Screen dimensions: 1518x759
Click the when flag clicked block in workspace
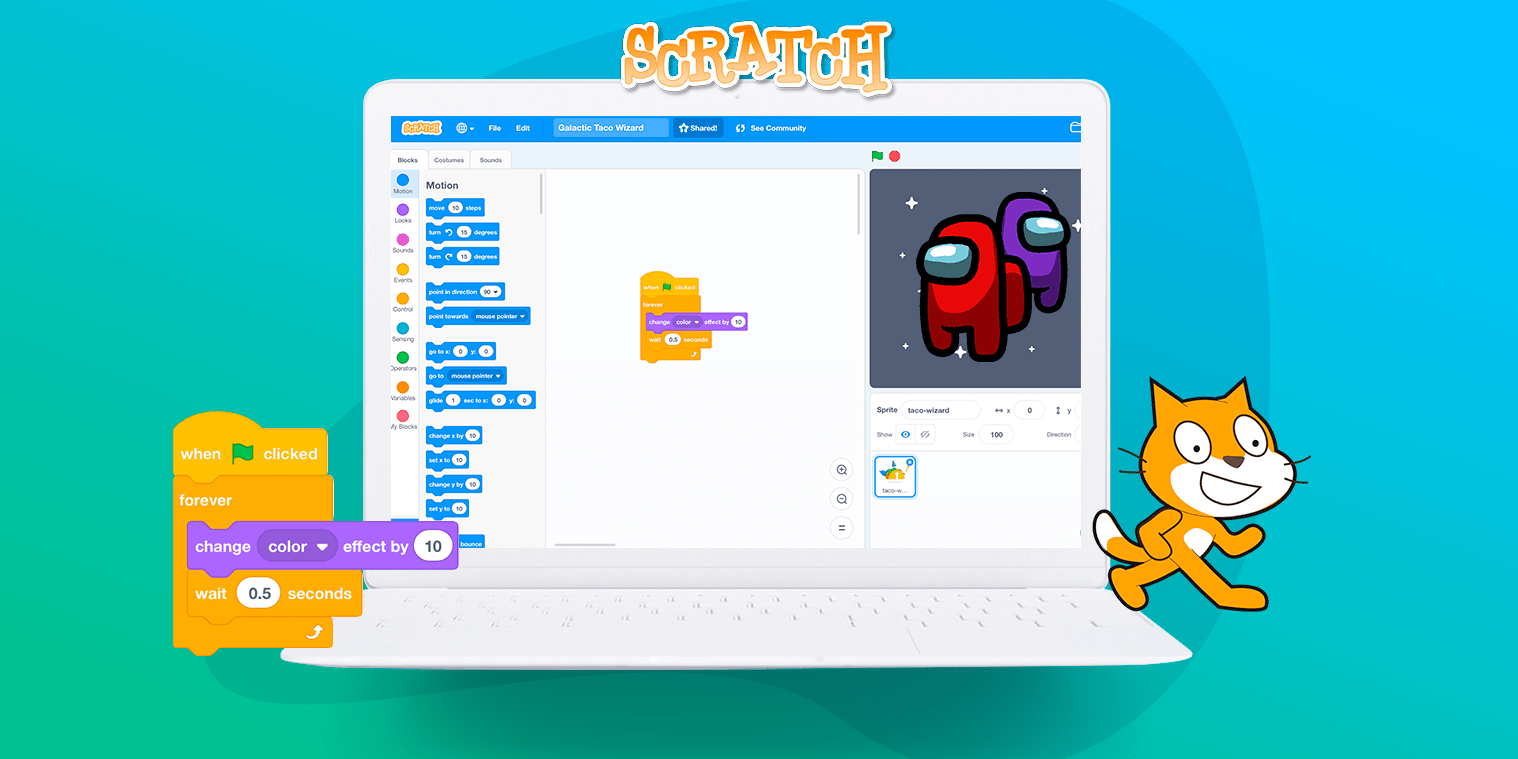[x=669, y=286]
